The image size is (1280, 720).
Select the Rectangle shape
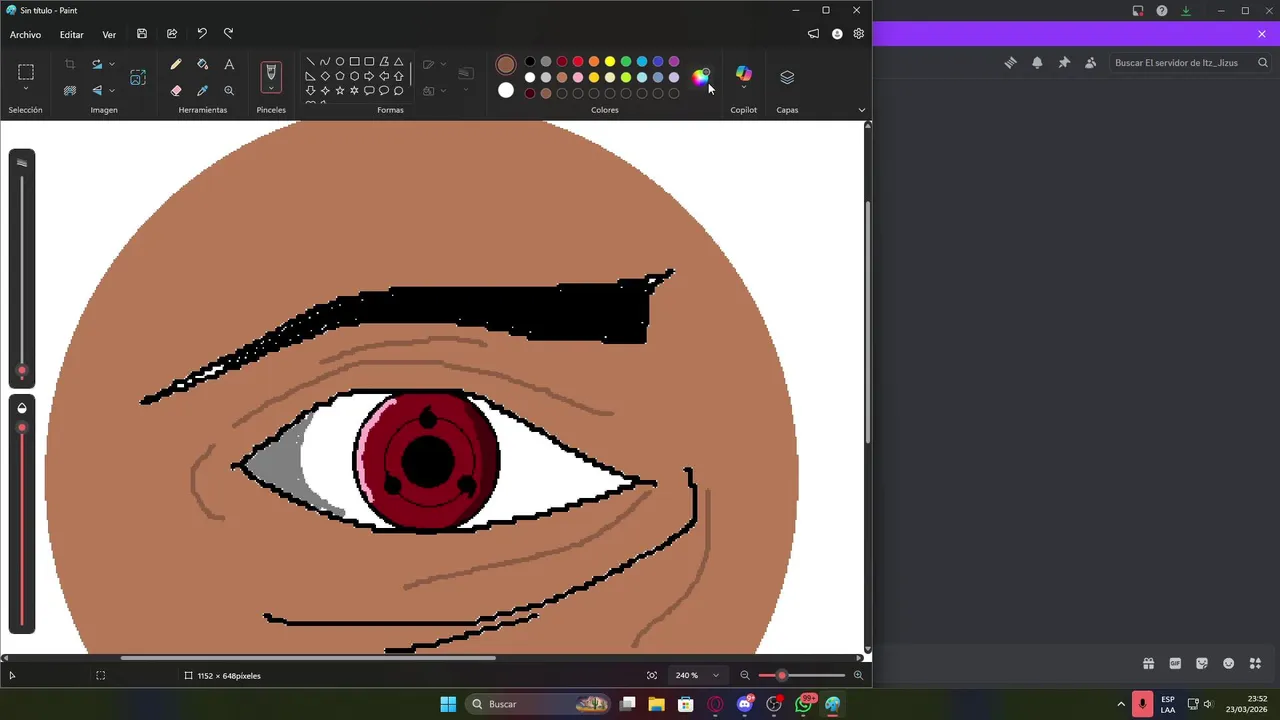tap(354, 61)
